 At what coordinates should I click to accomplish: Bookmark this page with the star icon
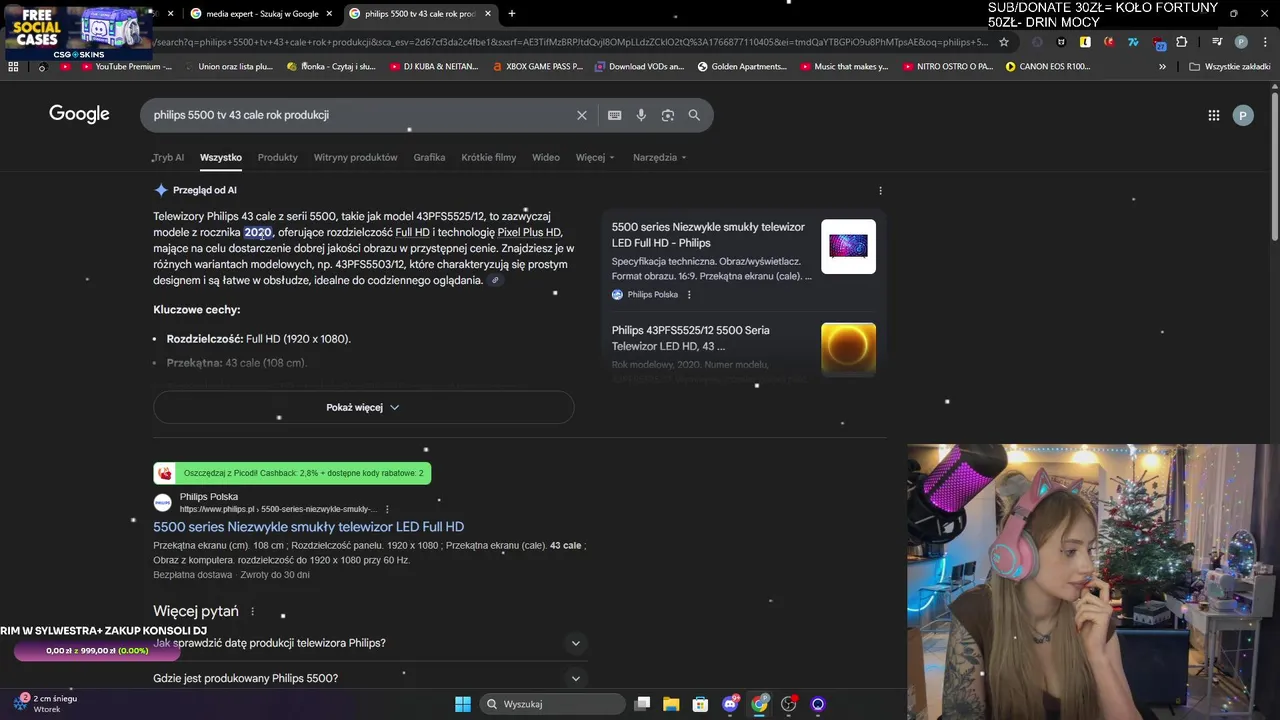click(1004, 42)
